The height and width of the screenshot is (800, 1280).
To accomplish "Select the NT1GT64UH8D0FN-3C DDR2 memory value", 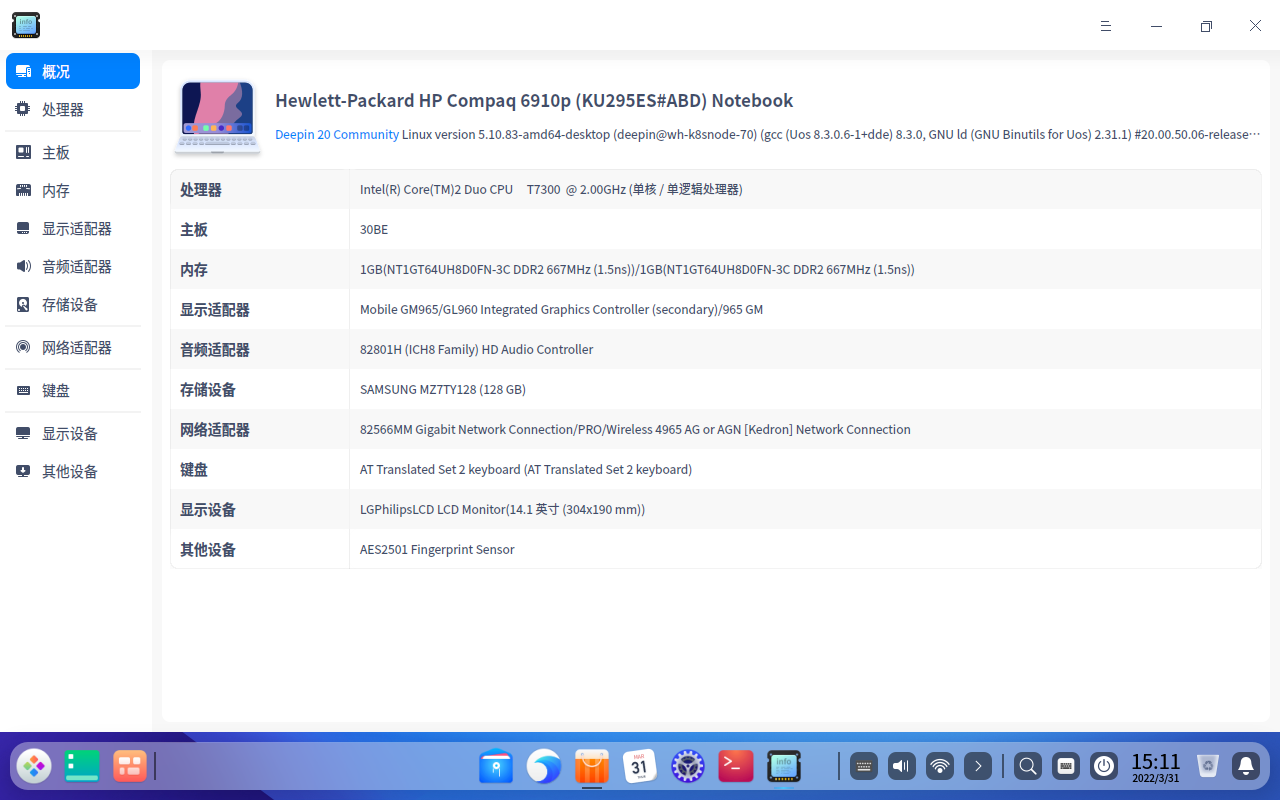I will coord(637,269).
